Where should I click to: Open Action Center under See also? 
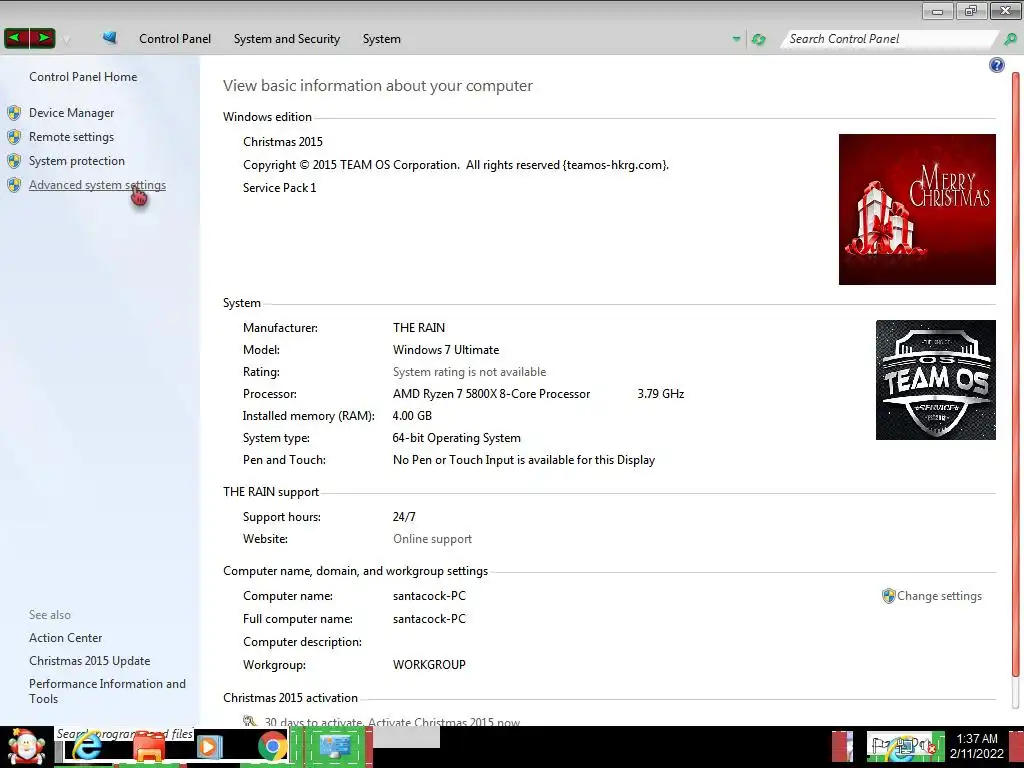point(65,638)
